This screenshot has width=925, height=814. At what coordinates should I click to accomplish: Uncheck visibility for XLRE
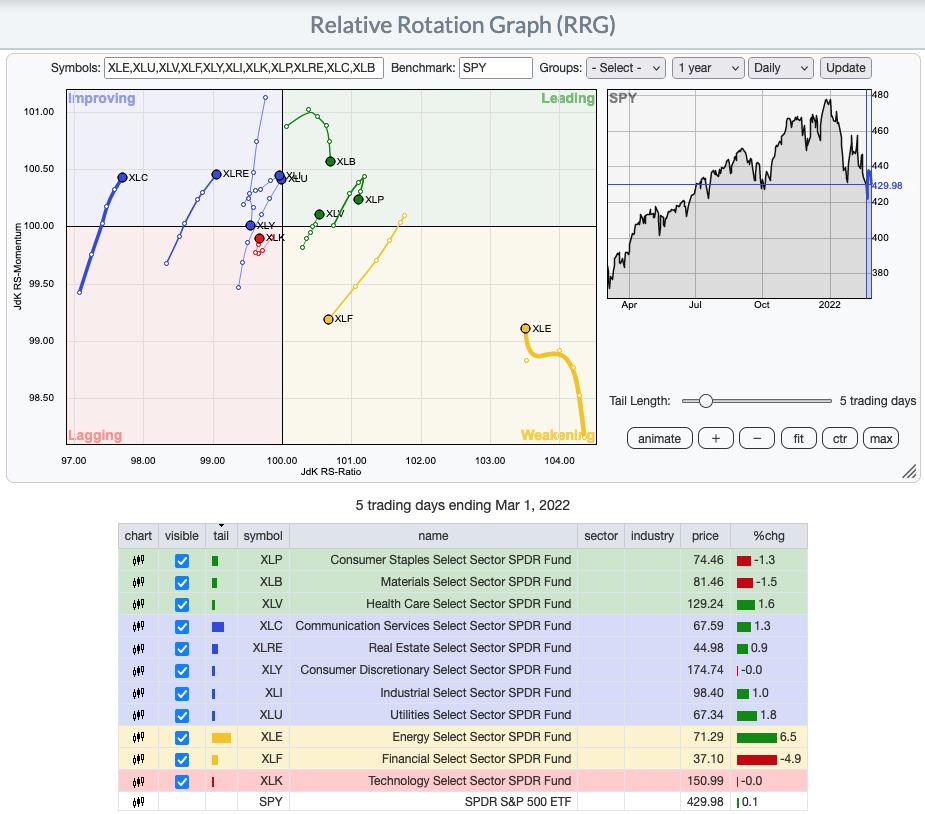182,649
